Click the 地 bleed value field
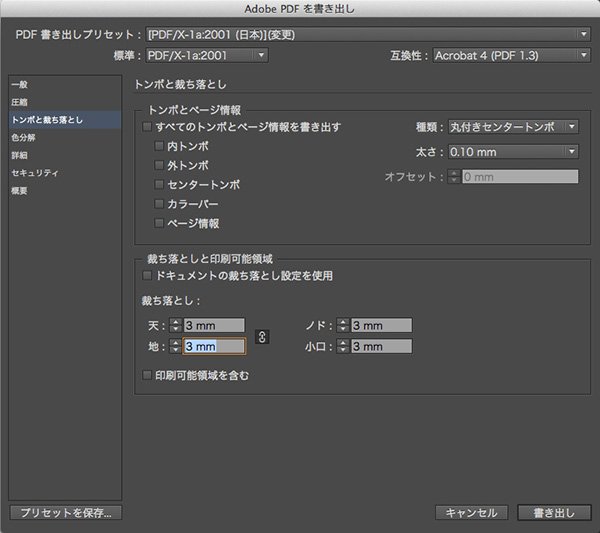This screenshot has width=600, height=533. point(214,347)
